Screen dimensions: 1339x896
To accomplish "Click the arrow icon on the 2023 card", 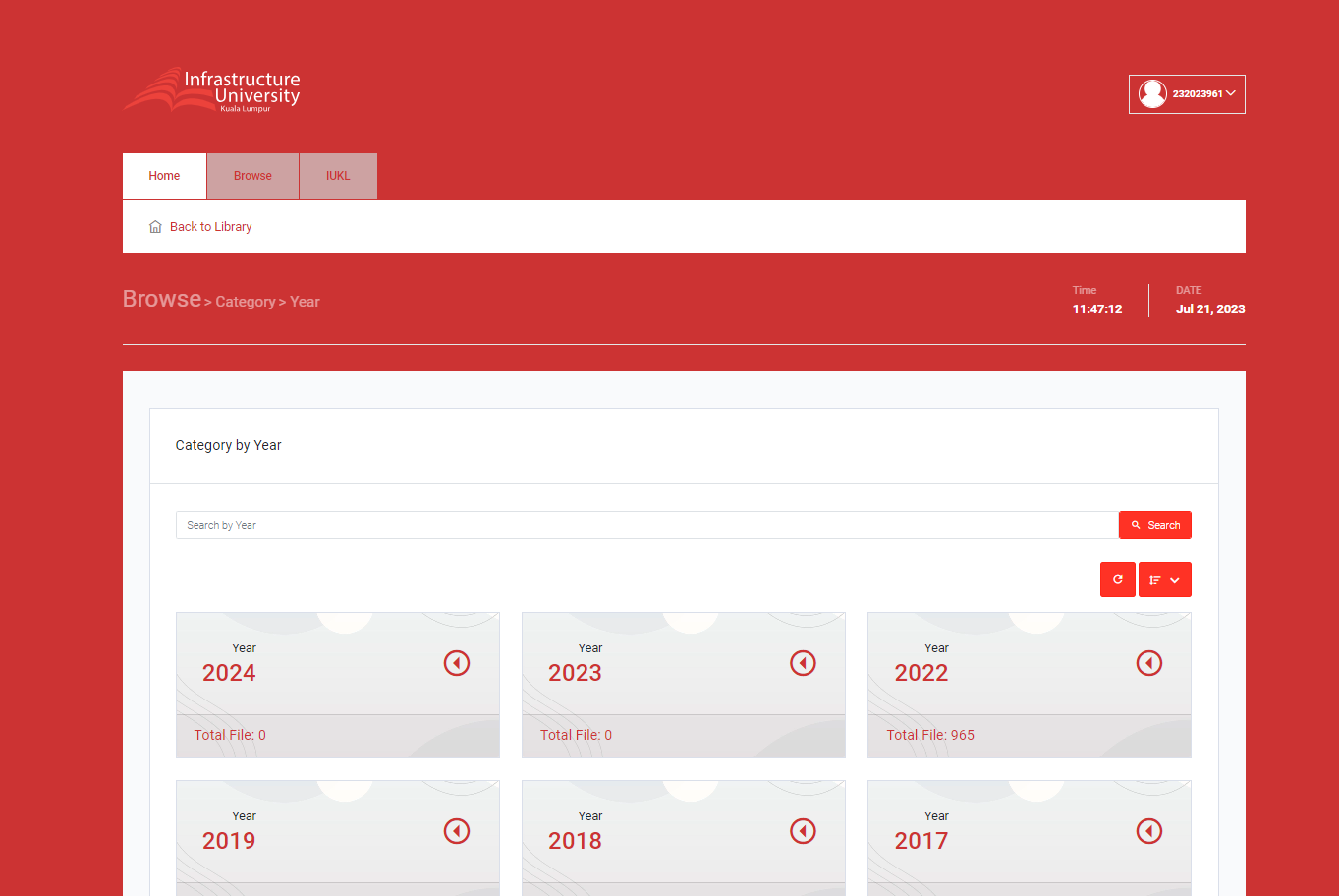I will click(803, 663).
